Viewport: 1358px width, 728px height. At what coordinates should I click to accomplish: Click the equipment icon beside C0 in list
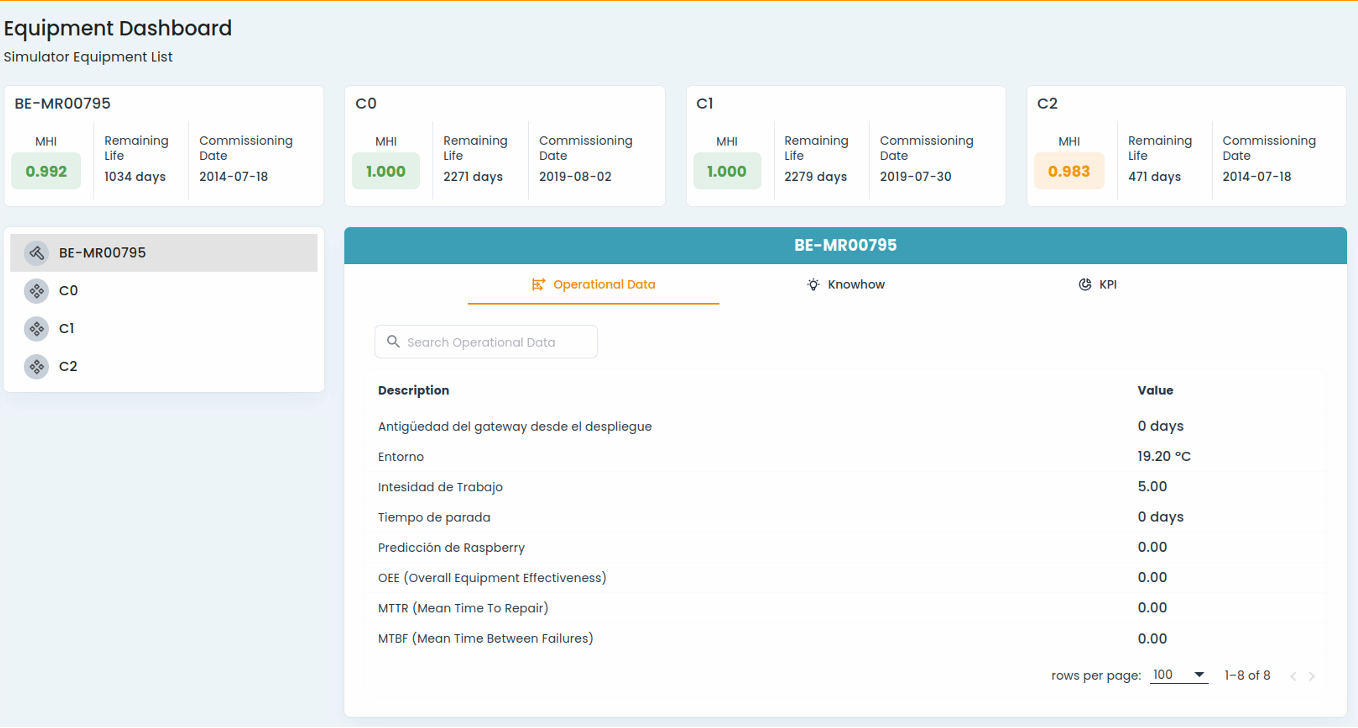(x=36, y=291)
